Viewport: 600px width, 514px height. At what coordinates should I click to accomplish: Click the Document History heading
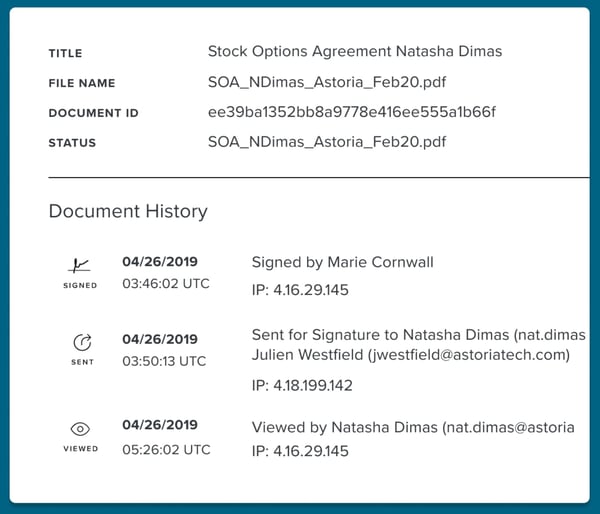(128, 211)
